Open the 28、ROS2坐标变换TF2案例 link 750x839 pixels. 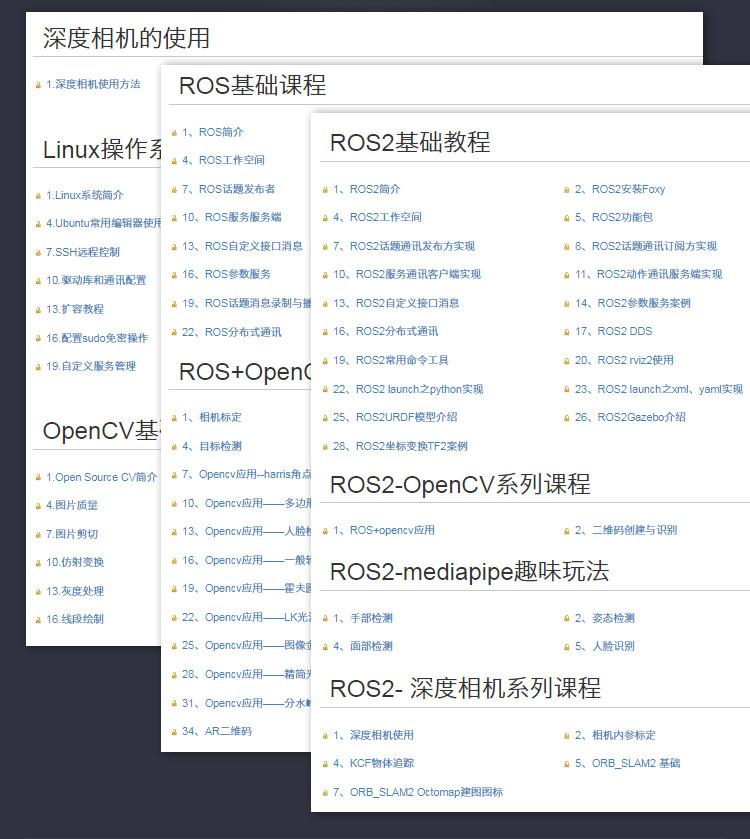tap(400, 446)
